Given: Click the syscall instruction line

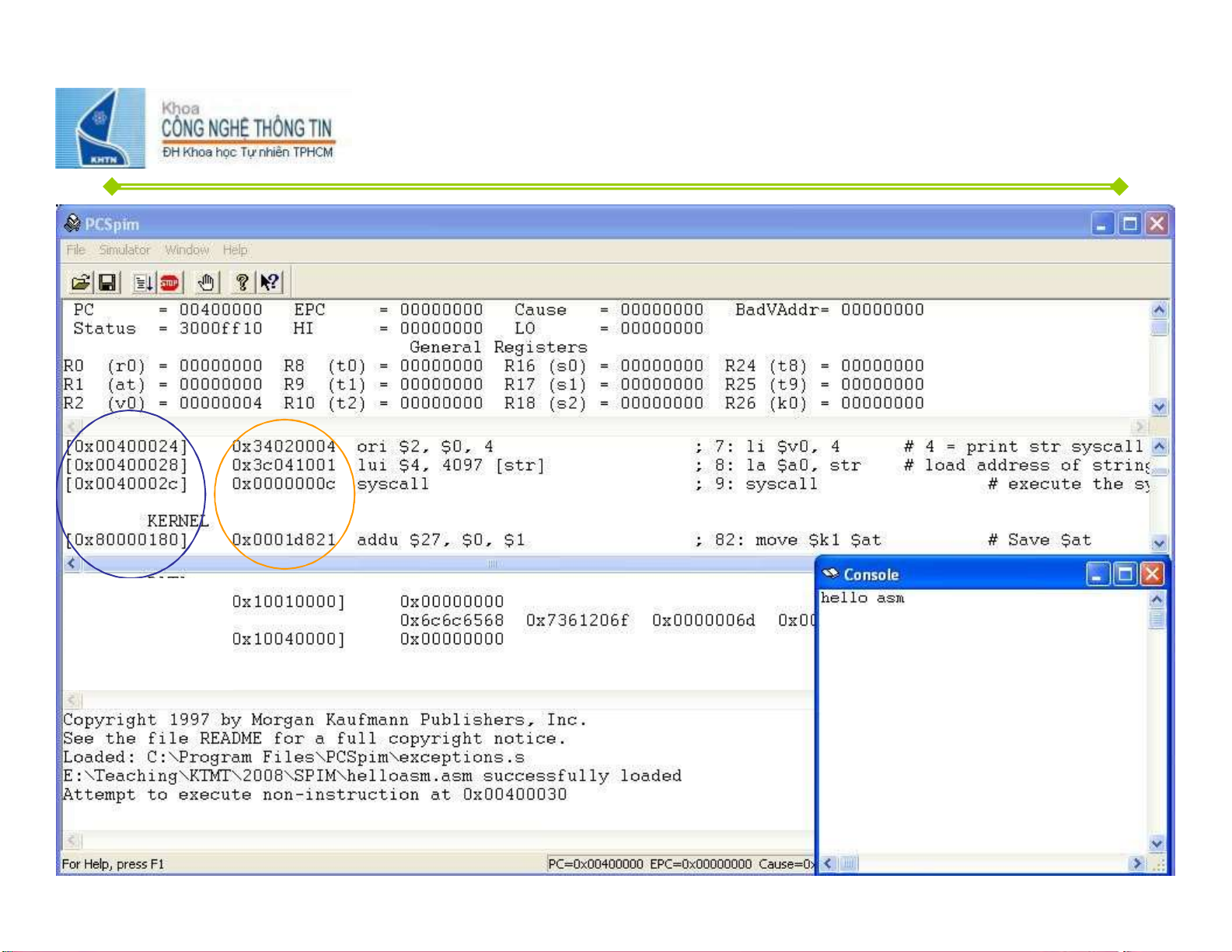Looking at the screenshot, I should [x=393, y=484].
